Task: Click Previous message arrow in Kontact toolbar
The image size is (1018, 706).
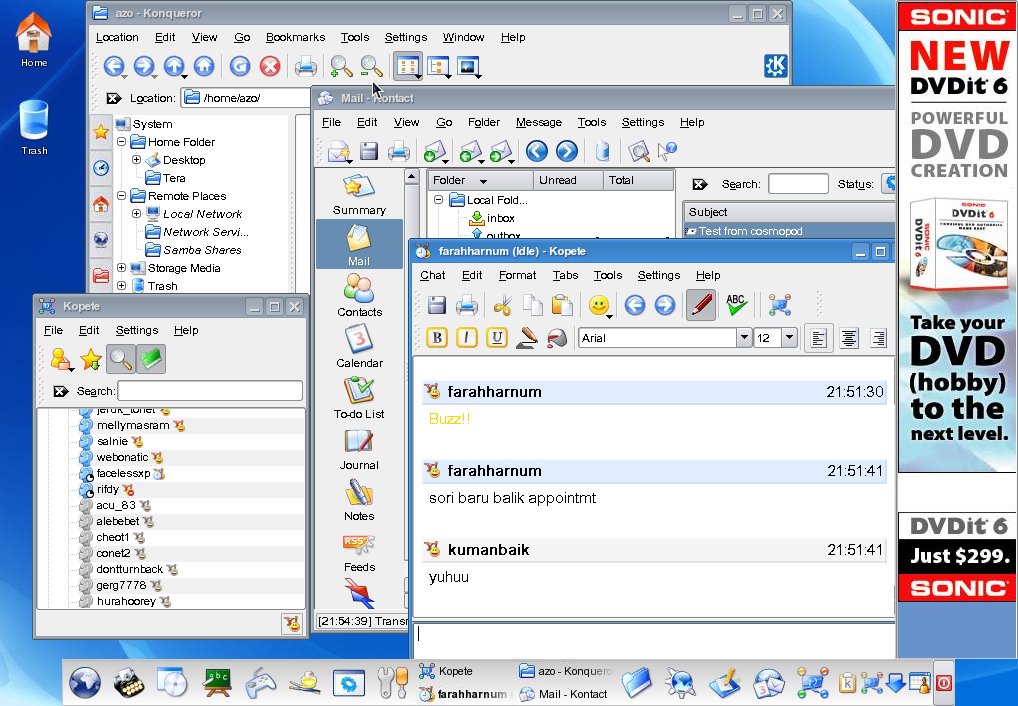Action: (x=536, y=151)
